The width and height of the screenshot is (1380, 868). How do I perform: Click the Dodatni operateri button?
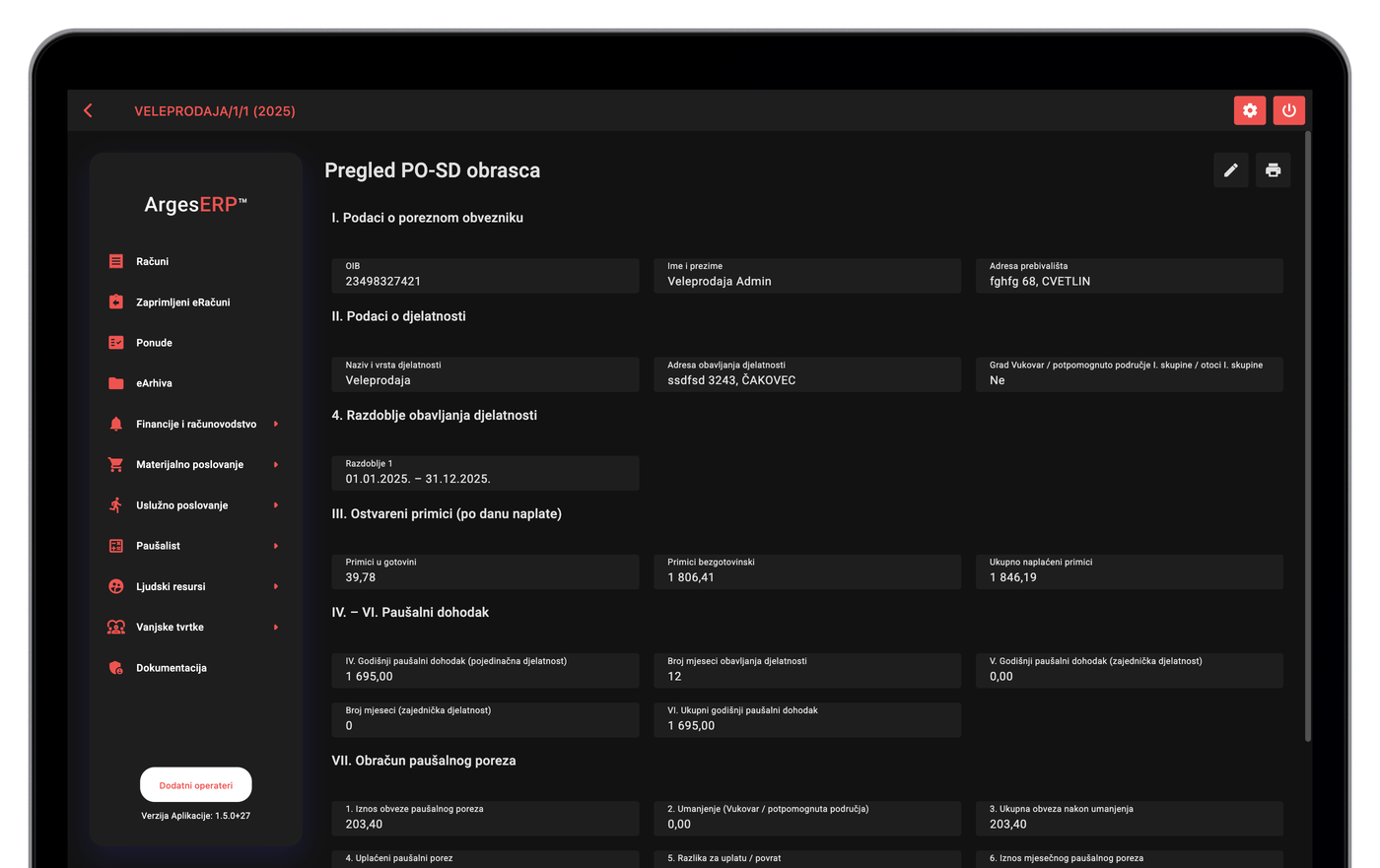pyautogui.click(x=196, y=785)
